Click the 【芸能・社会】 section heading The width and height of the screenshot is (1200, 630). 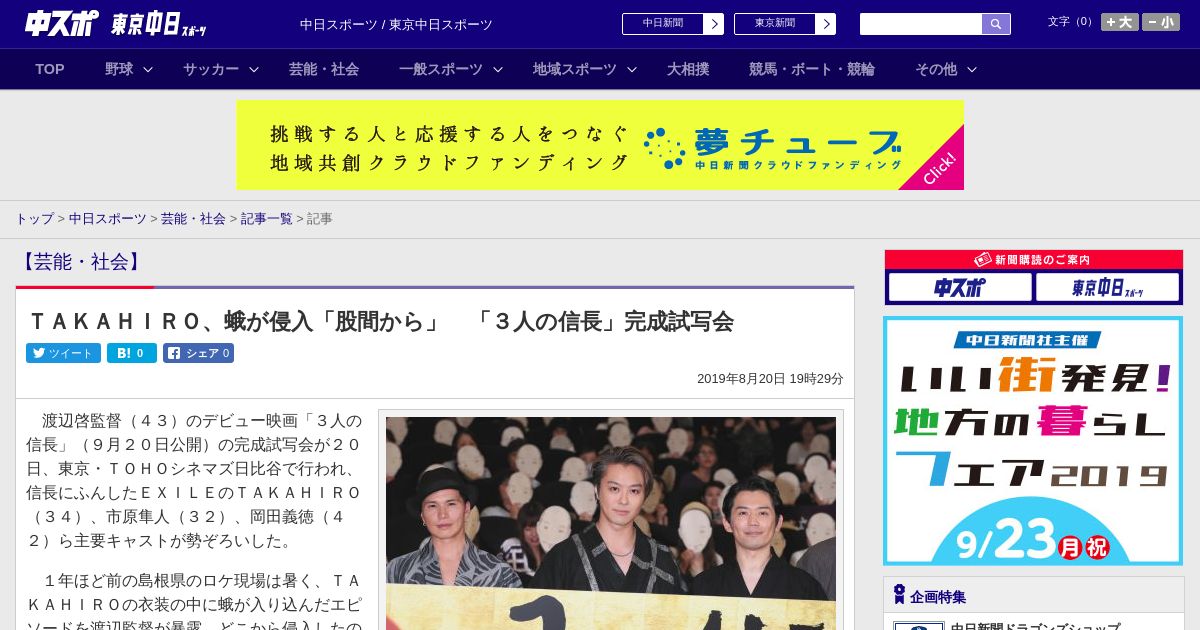tap(82, 262)
